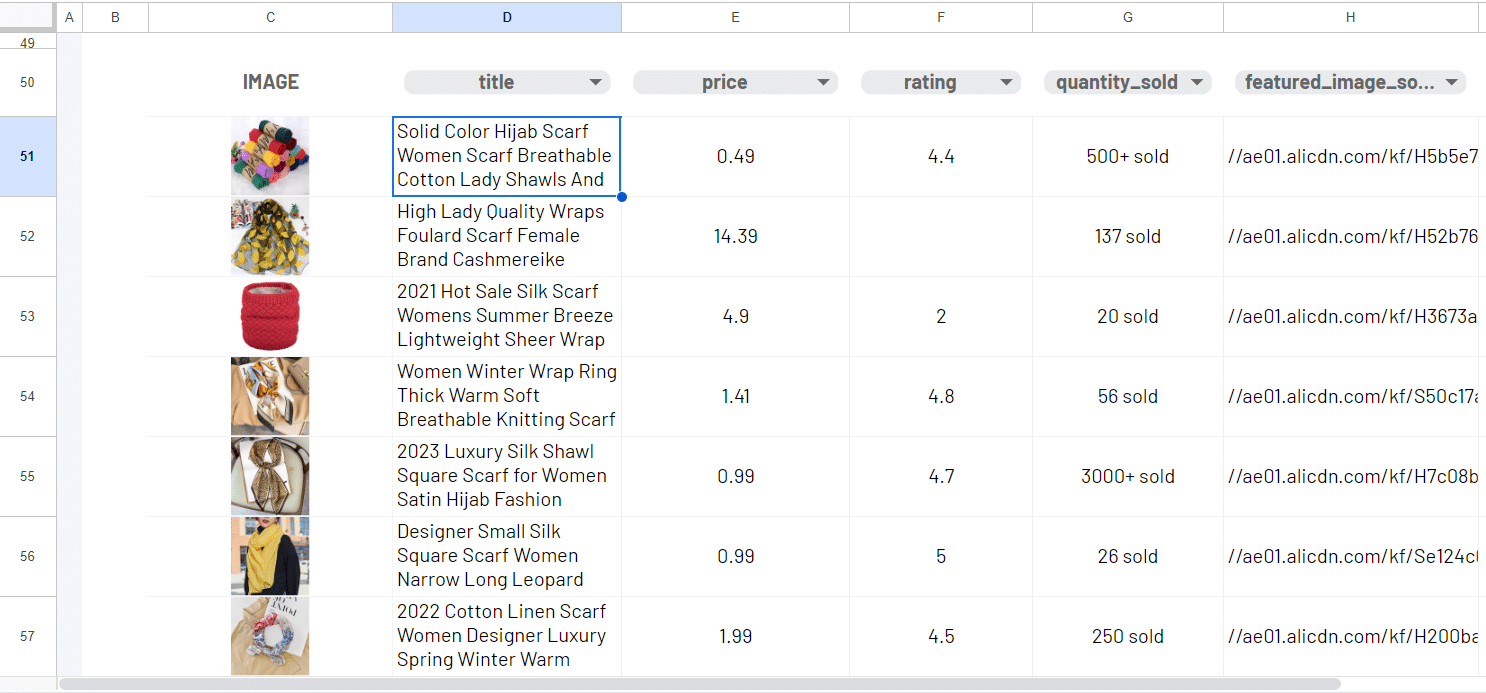Image resolution: width=1486 pixels, height=693 pixels.
Task: Select the leopard print silk scarf image
Action: 270,476
